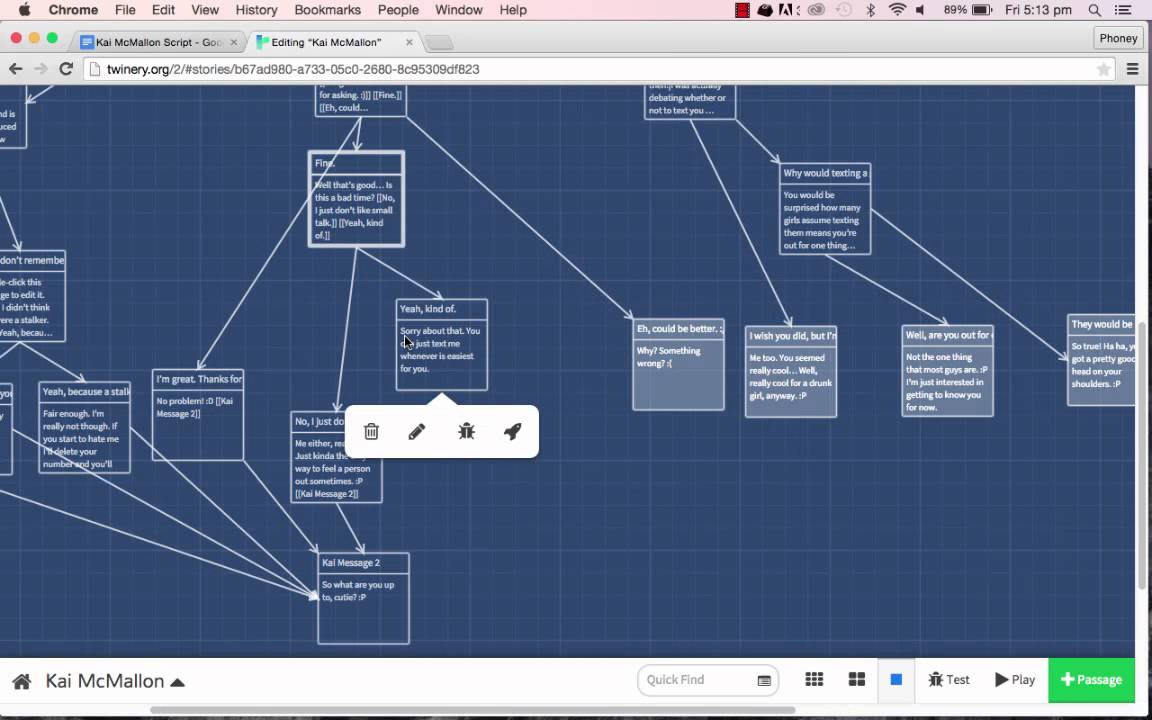1152x720 pixels.
Task: Open the View menu
Action: tap(205, 10)
